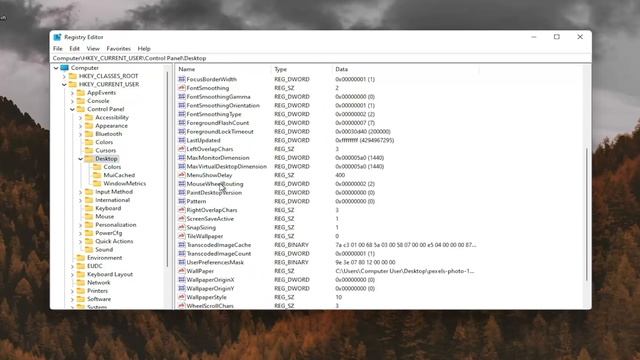Click the HKEY_CURRENT_USER folder icon
Image resolution: width=640 pixels, height=360 pixels.
[x=73, y=84]
